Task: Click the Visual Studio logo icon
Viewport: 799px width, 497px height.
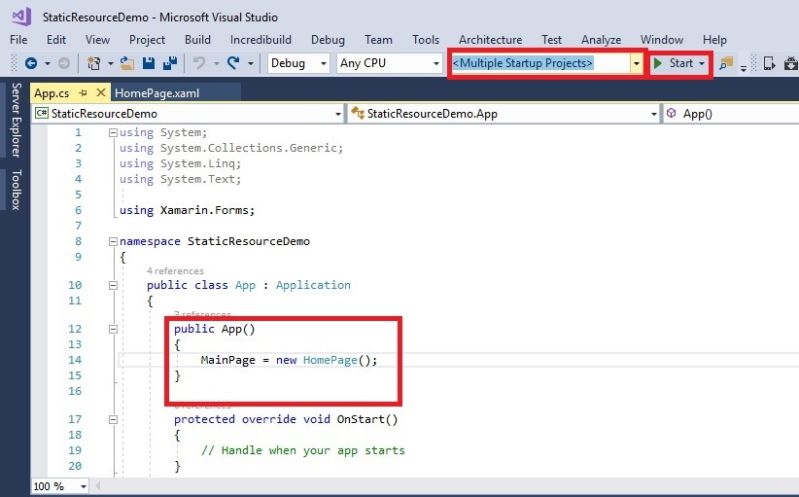Action: 21,16
